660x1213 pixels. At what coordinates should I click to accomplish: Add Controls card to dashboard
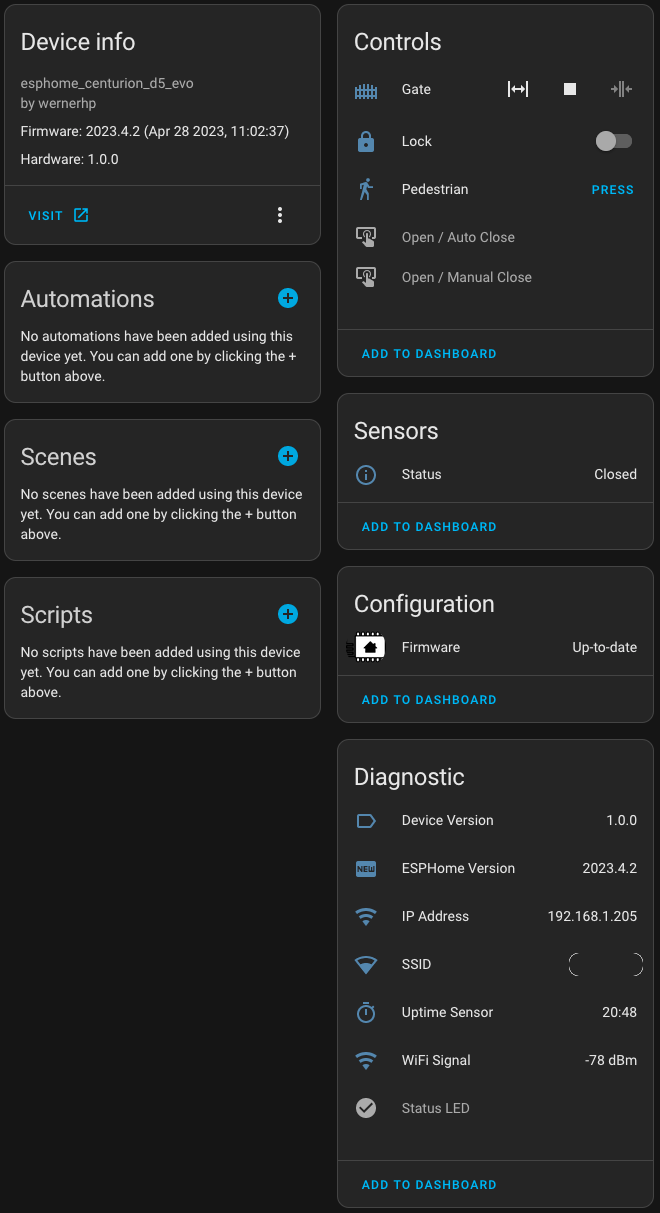[x=429, y=354]
